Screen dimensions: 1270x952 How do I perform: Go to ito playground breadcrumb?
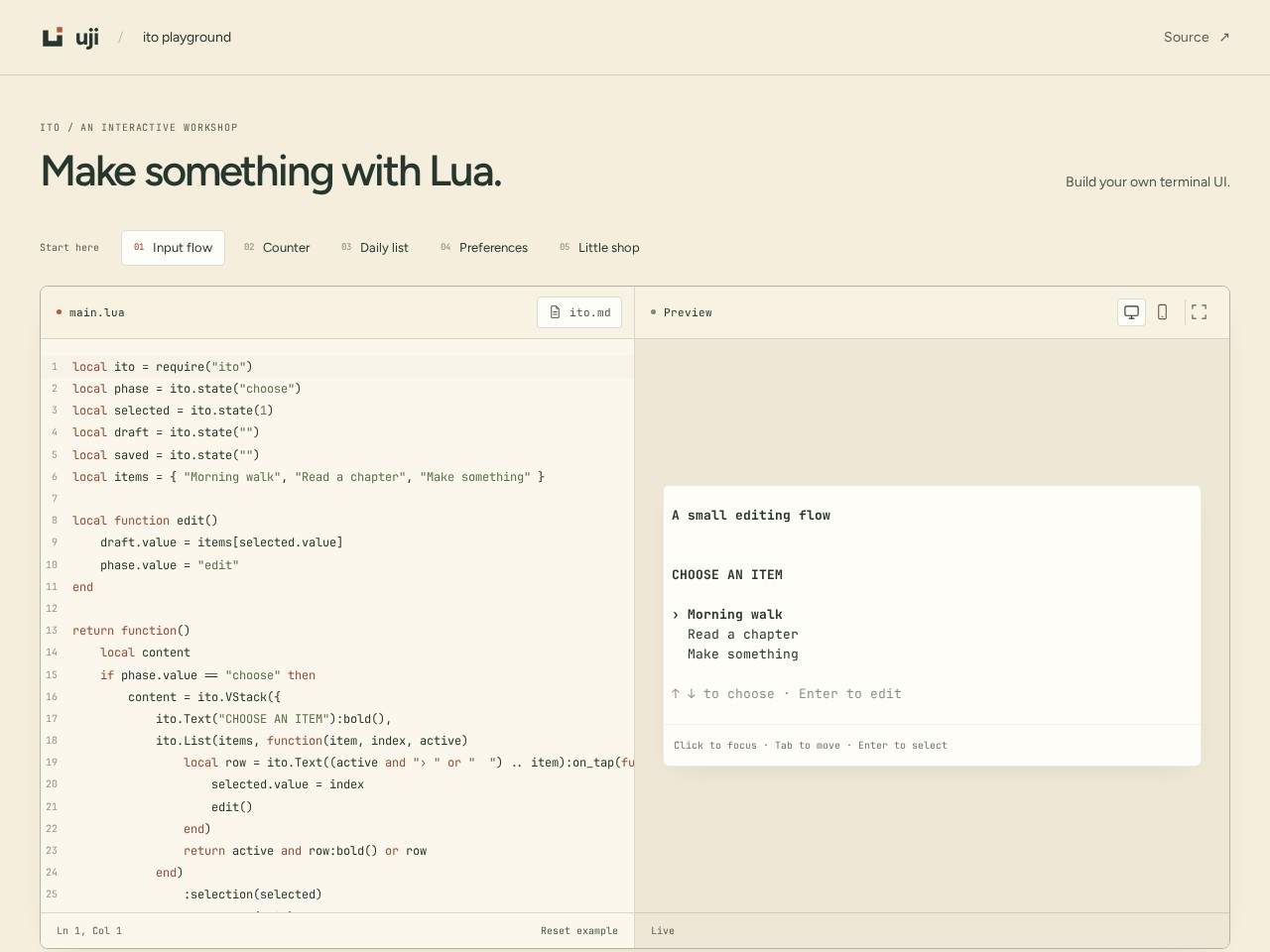(187, 38)
